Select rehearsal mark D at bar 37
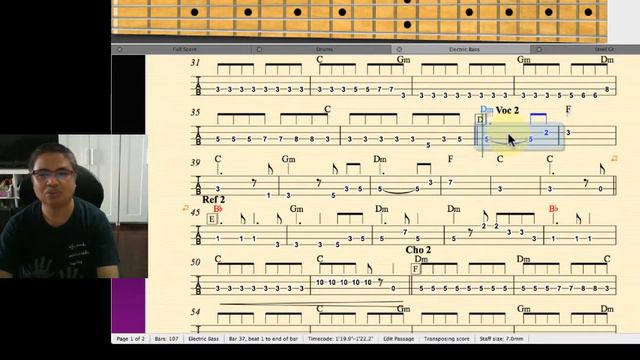This screenshot has width=640, height=360. [480, 119]
